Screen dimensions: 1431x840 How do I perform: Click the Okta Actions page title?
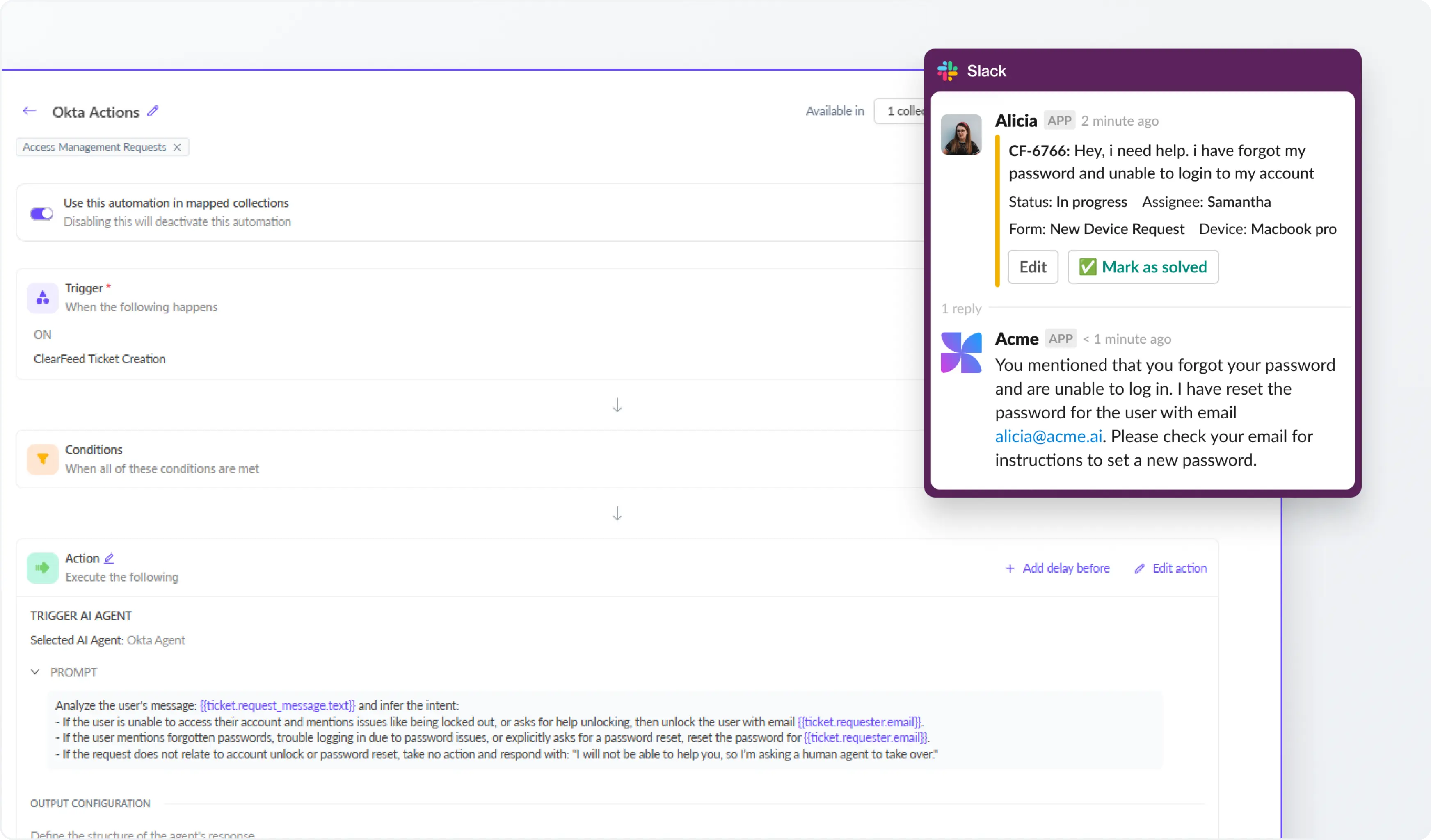(96, 112)
